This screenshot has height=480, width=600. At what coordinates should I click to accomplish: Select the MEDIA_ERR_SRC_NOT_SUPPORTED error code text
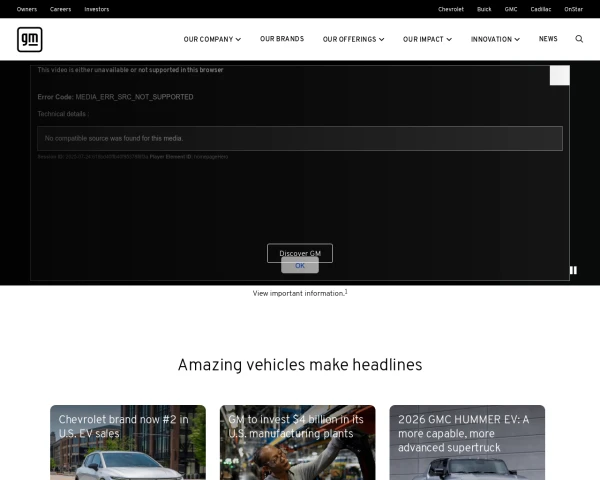[134, 97]
